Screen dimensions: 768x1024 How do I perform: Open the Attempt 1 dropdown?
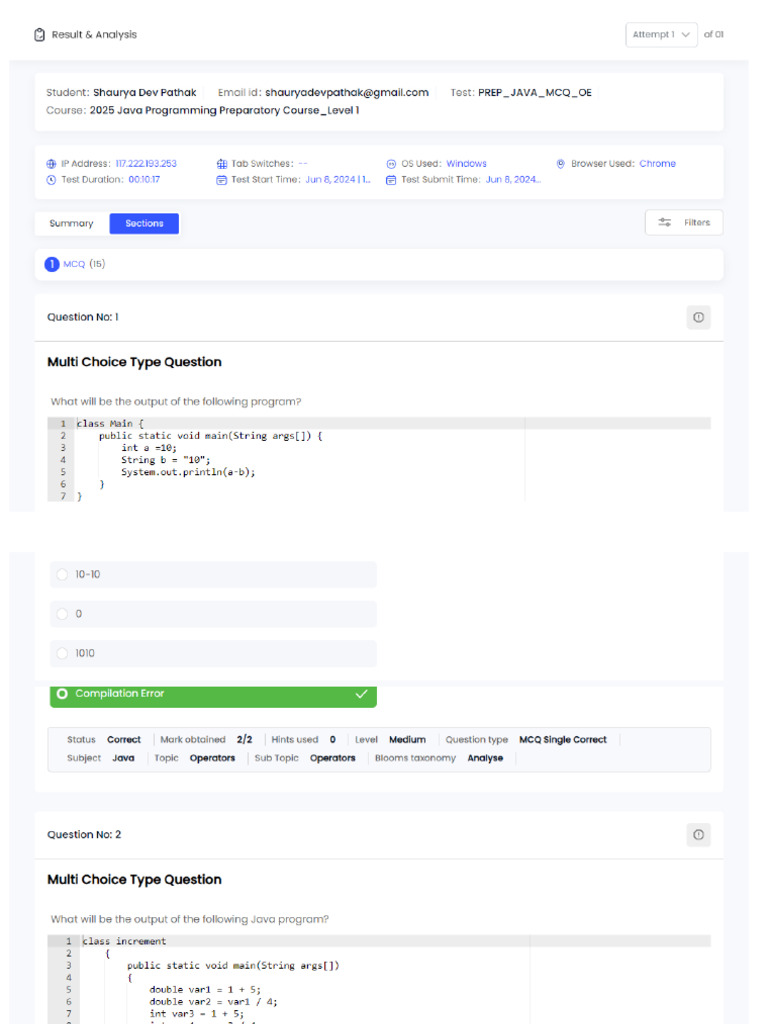[661, 35]
